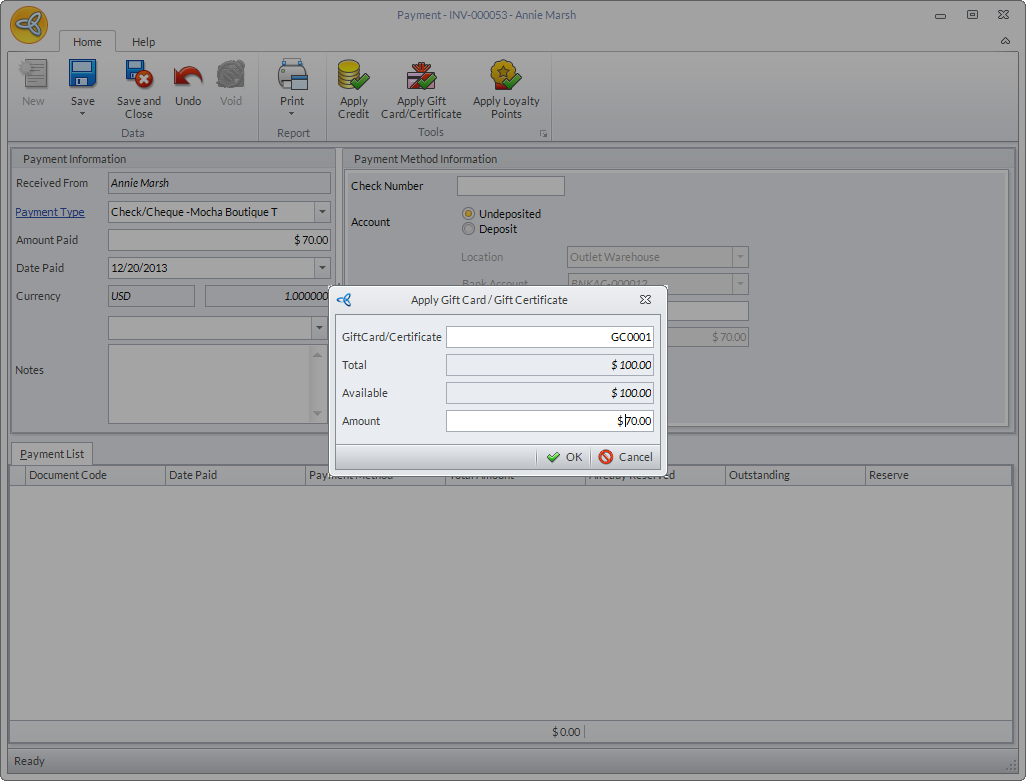Click the round application logo button
1026x781 pixels.
click(x=29, y=25)
